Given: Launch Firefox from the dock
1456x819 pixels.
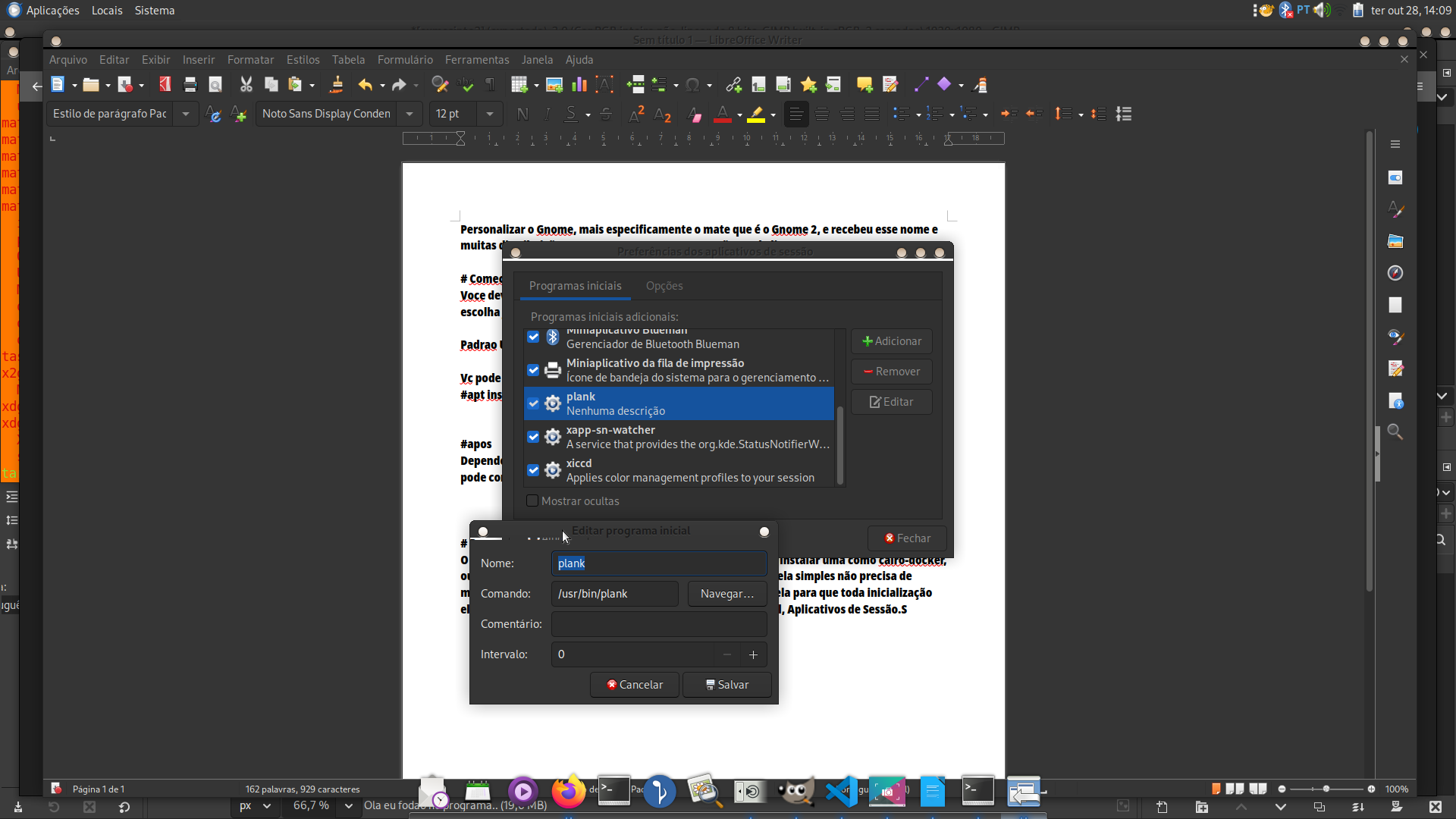Looking at the screenshot, I should coord(568,792).
